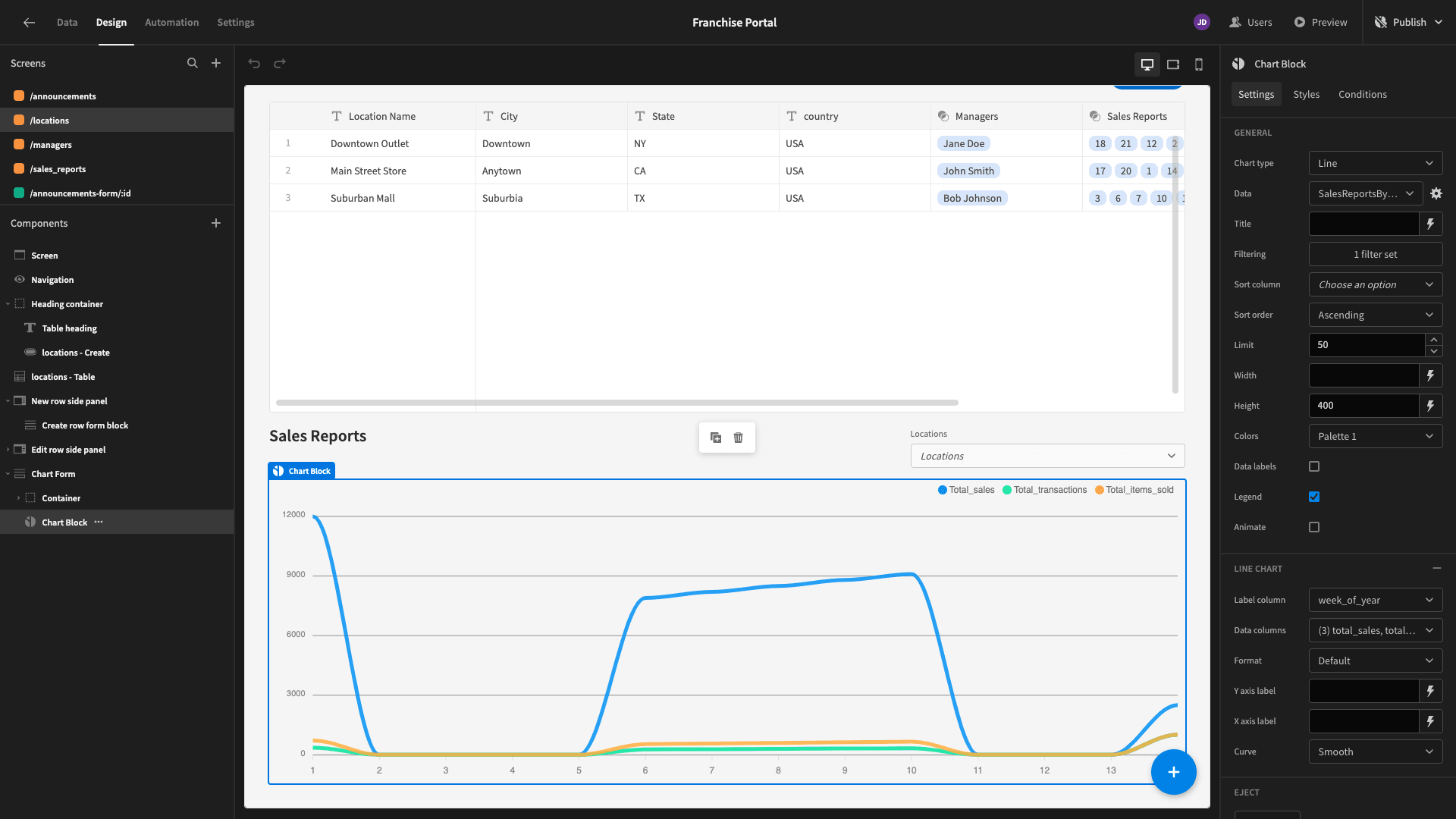Delete the selected Chart Block
The image size is (1456, 819).
739,438
